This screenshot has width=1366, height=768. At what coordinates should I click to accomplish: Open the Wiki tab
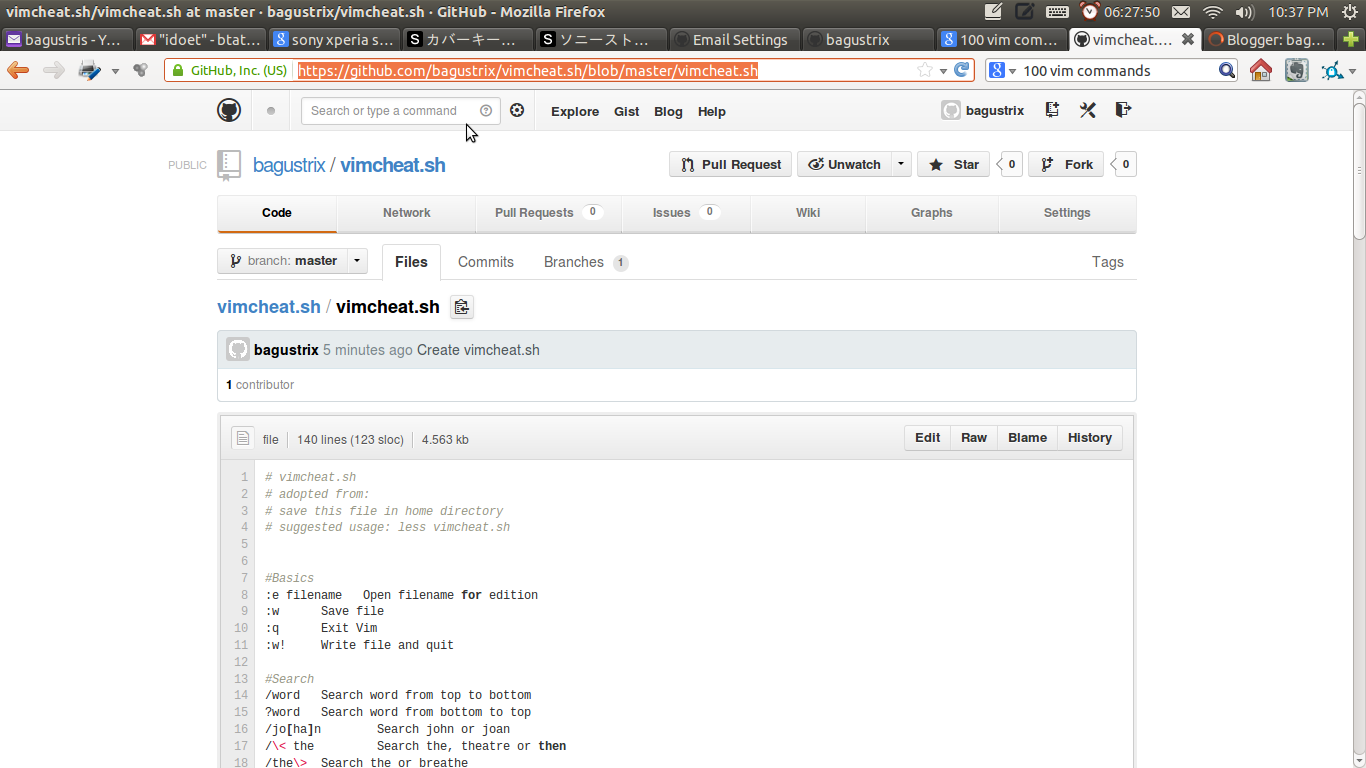808,213
